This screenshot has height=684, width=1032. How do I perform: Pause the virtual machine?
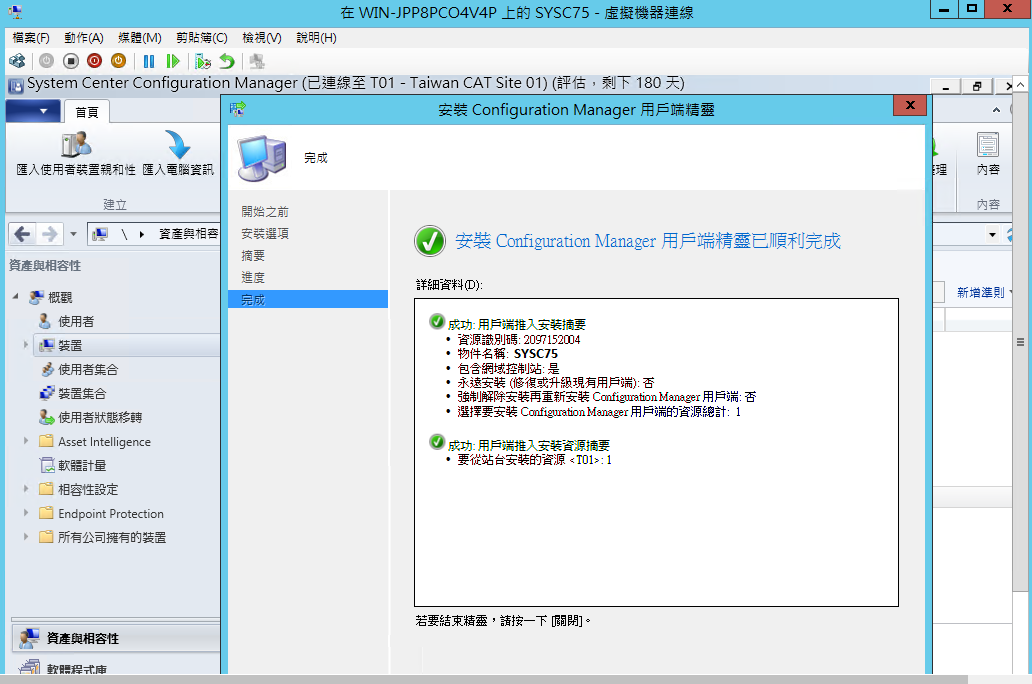[149, 61]
